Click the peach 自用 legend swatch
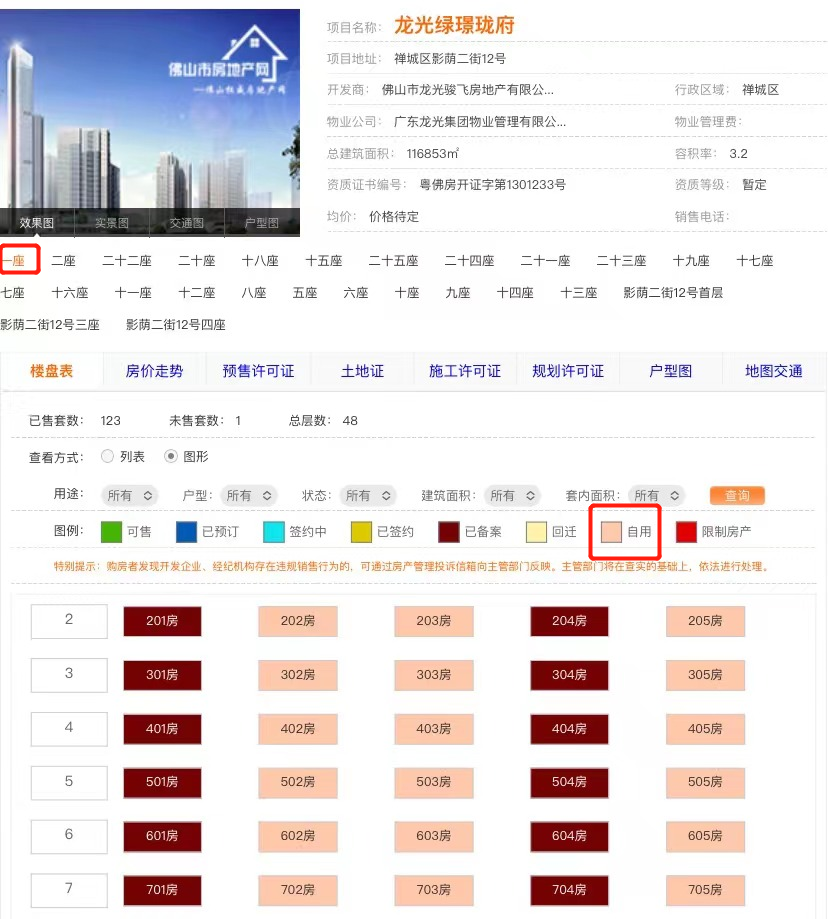The width and height of the screenshot is (828, 919). pos(611,532)
